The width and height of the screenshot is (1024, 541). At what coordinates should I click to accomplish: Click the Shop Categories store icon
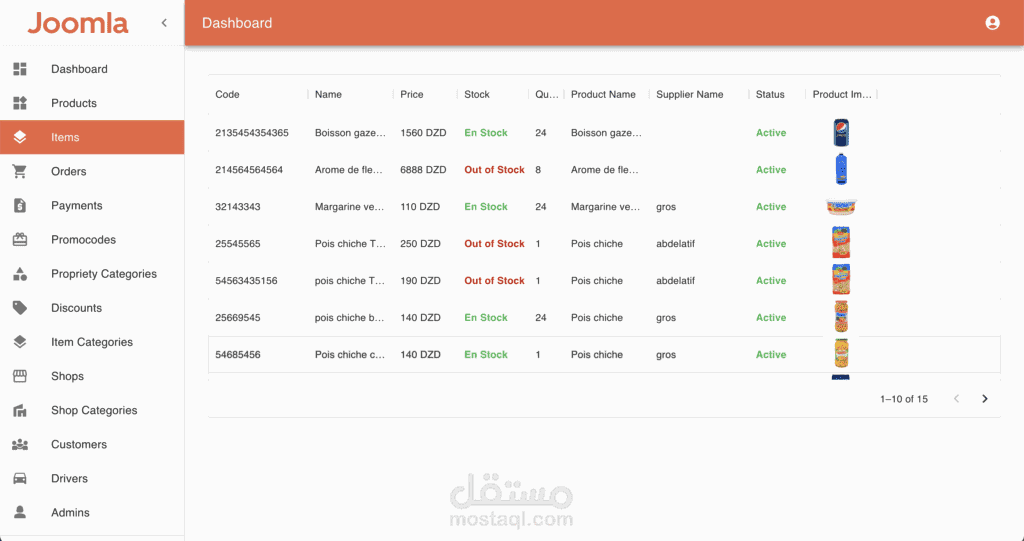(20, 410)
